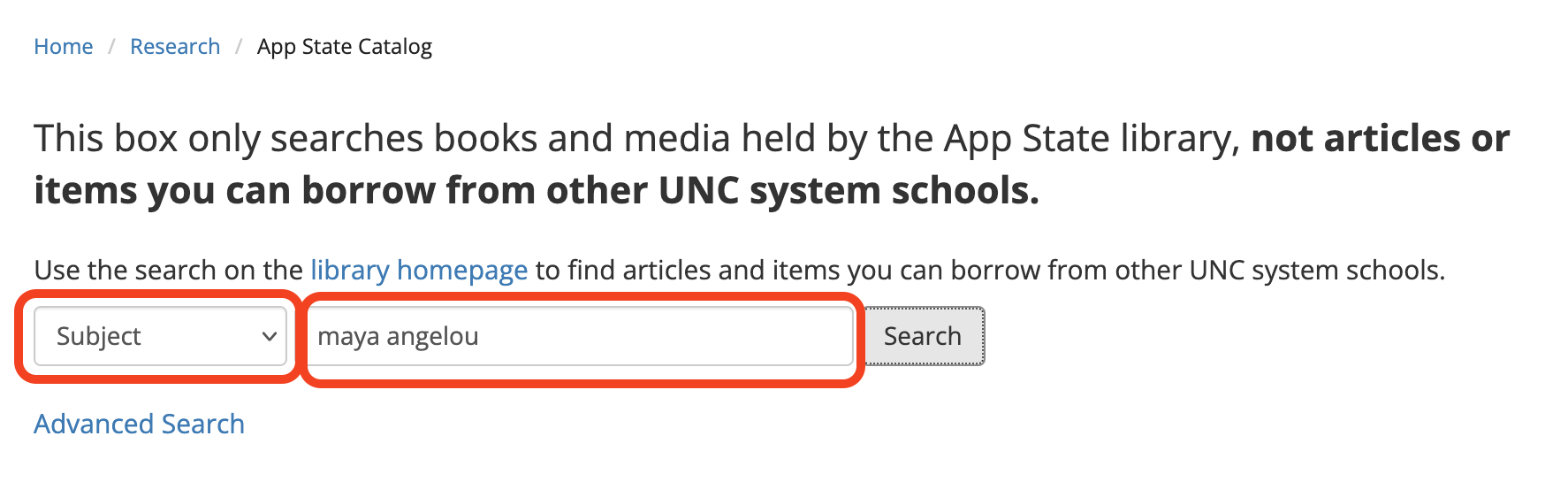Go back to Home via breadcrumbs
Image resolution: width=1568 pixels, height=497 pixels.
[63, 47]
